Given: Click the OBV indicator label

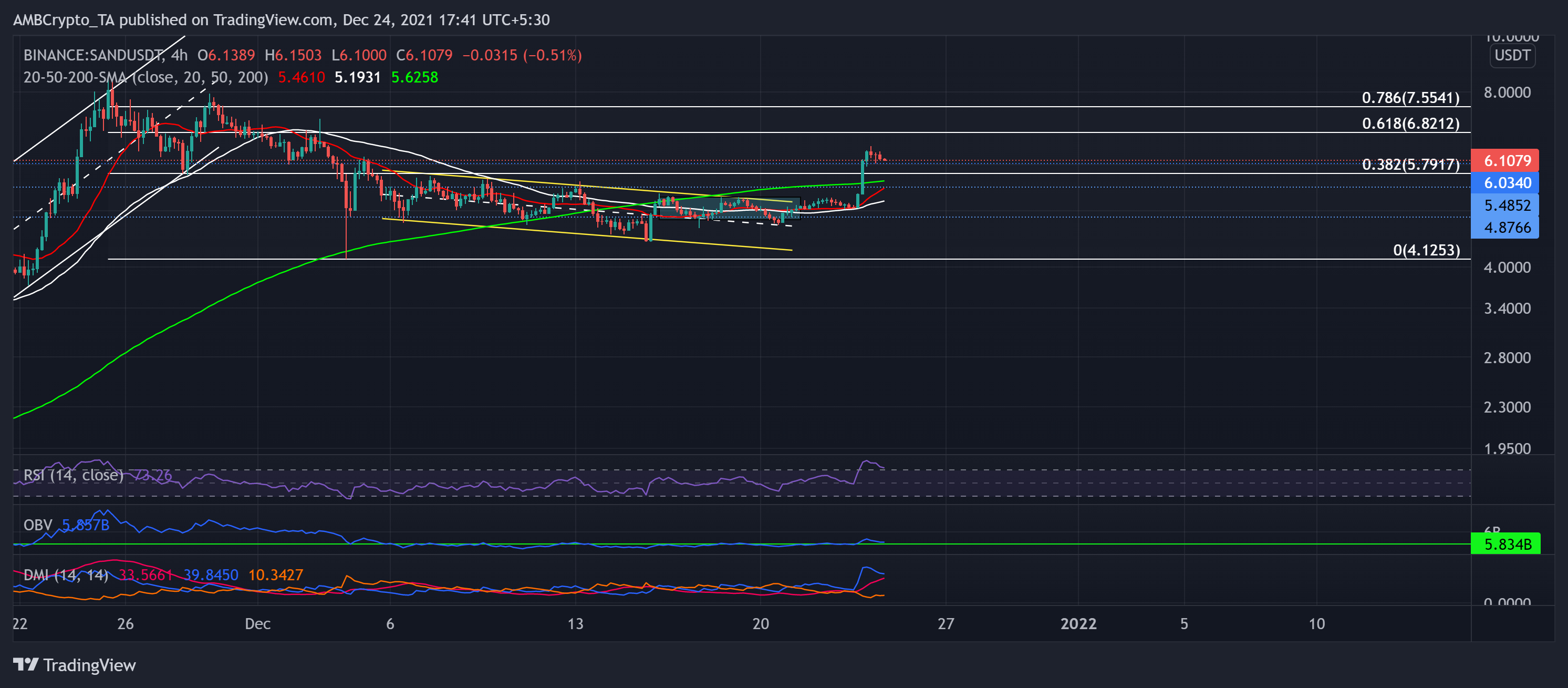Looking at the screenshot, I should [38, 525].
